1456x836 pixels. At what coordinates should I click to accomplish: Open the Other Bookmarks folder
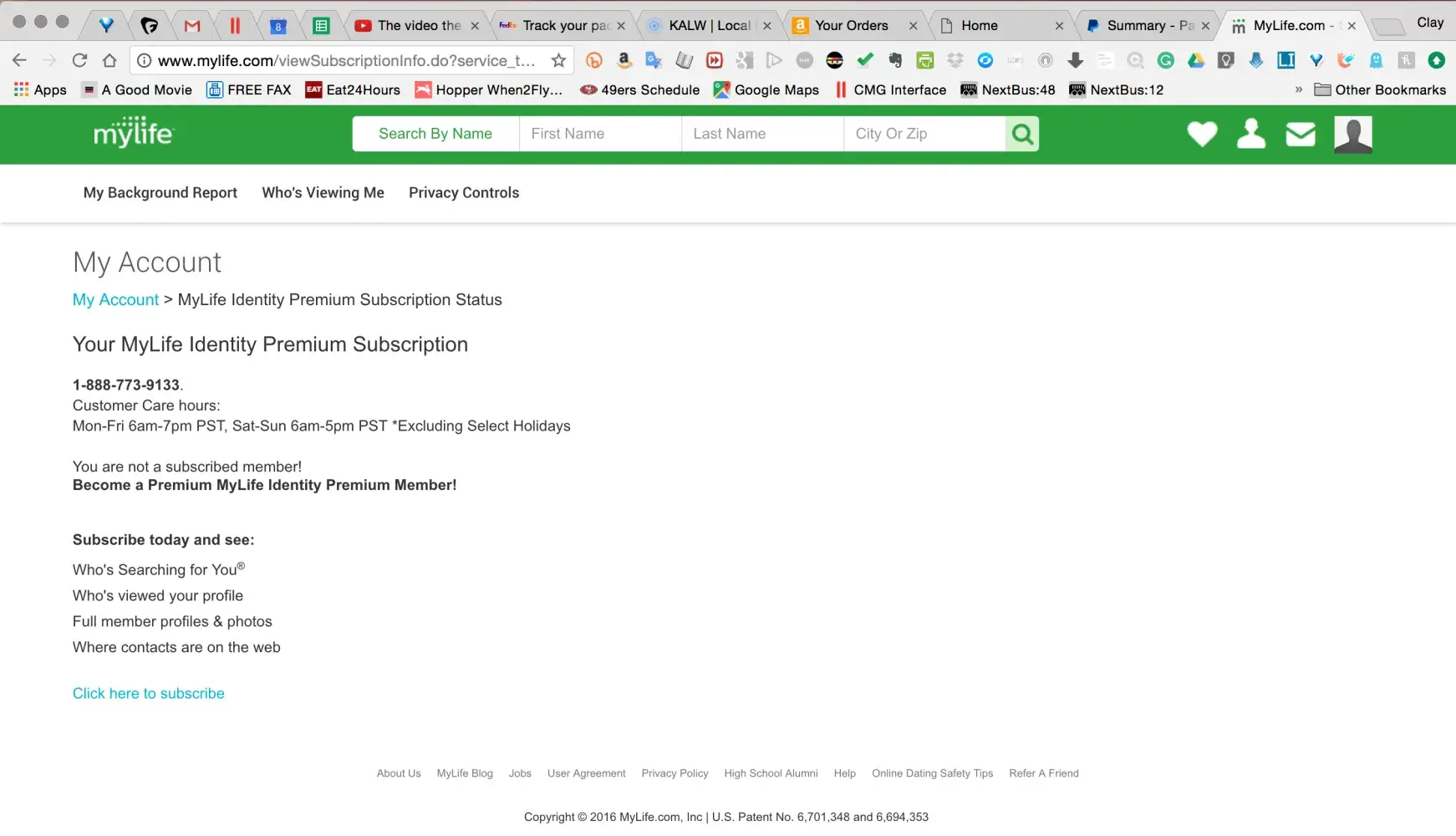(x=1380, y=89)
